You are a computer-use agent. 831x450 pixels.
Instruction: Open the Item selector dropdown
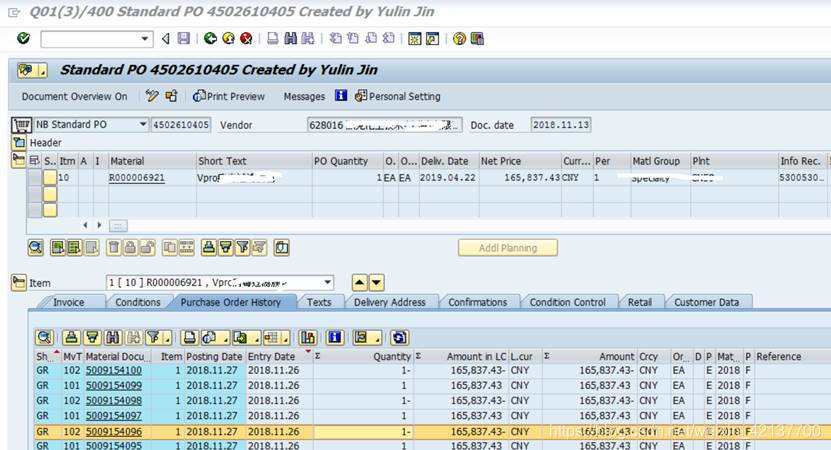pyautogui.click(x=328, y=283)
